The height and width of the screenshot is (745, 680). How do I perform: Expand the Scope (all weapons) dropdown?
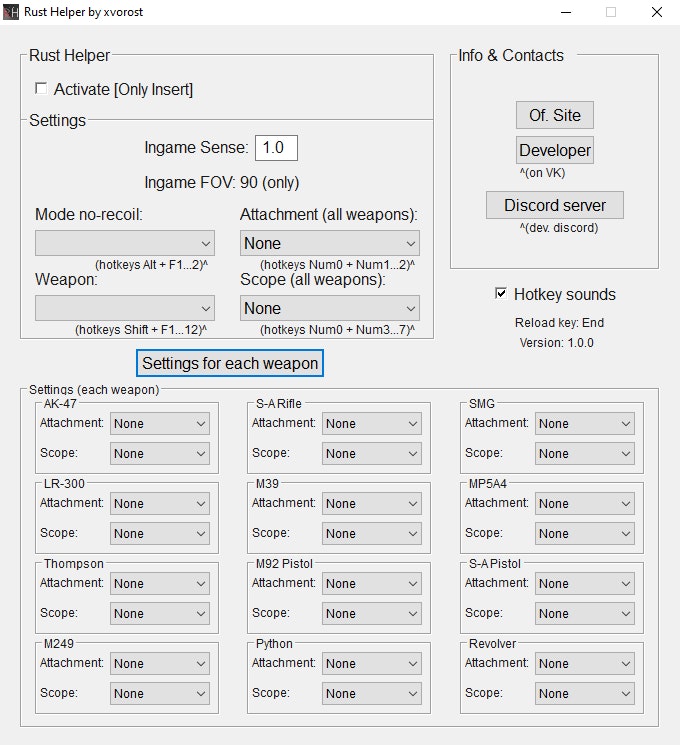point(330,308)
